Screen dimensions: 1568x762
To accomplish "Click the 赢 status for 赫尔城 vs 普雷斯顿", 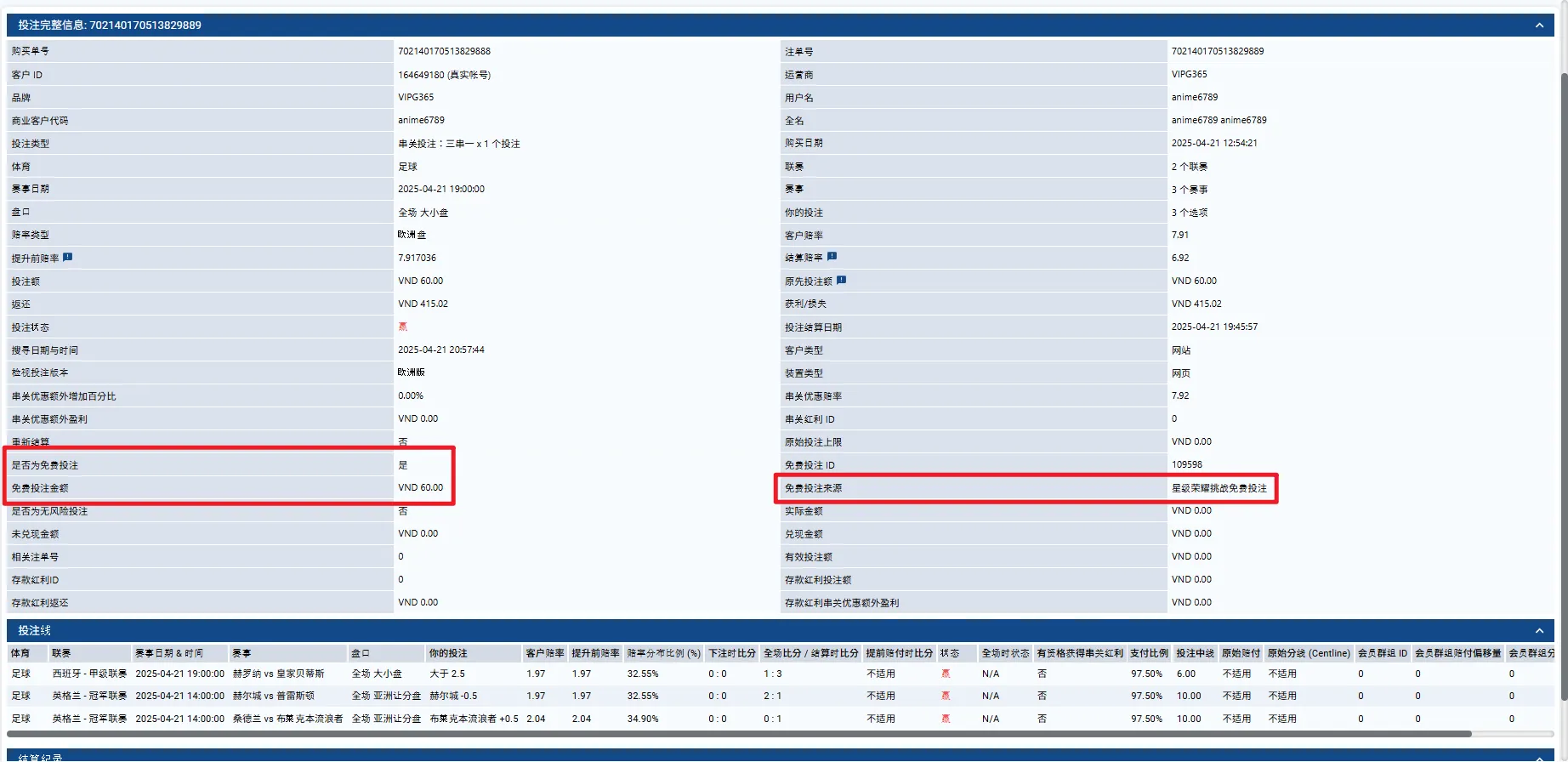I will click(946, 696).
